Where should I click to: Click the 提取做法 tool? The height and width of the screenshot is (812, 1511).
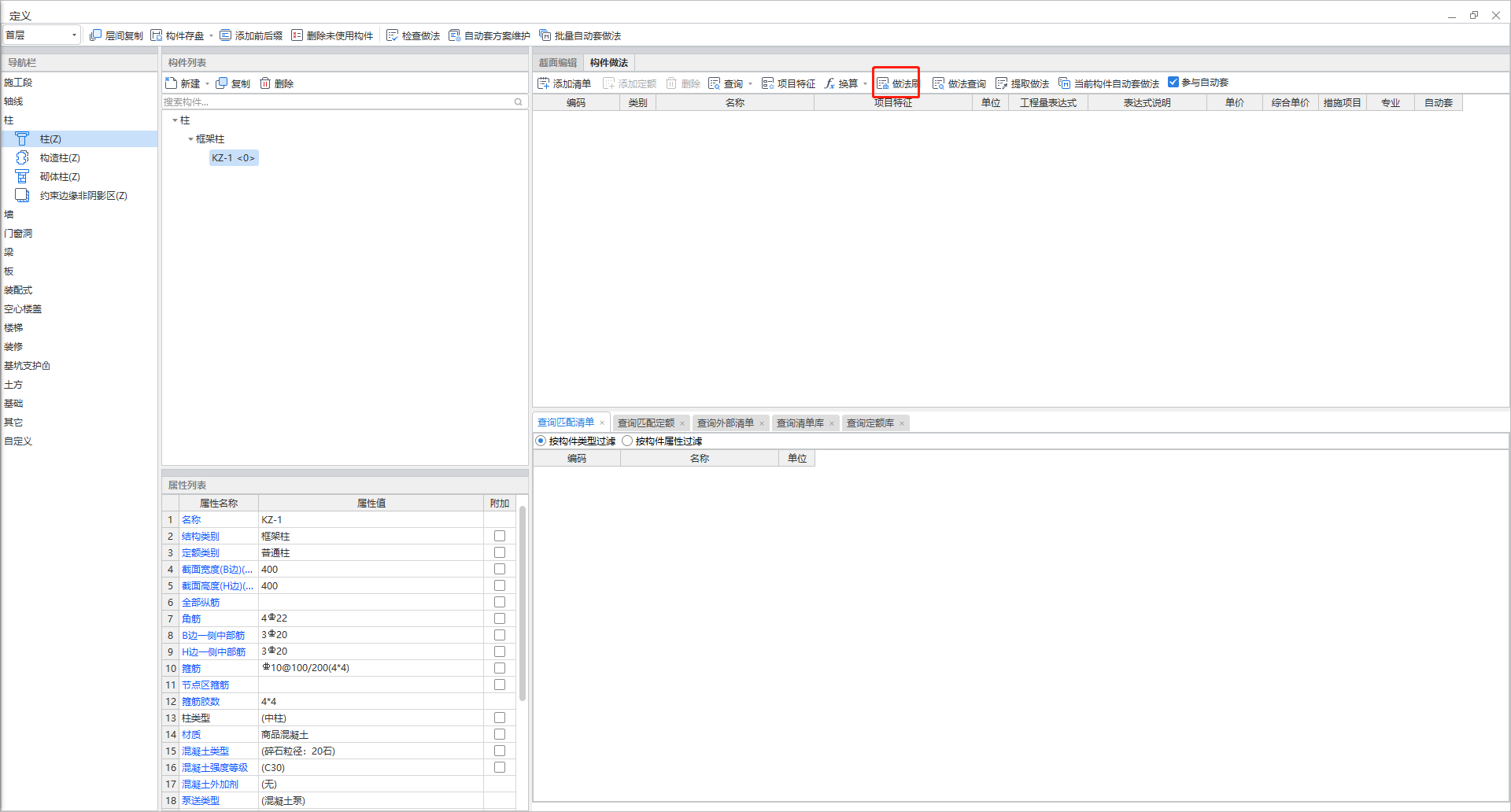(x=1022, y=83)
